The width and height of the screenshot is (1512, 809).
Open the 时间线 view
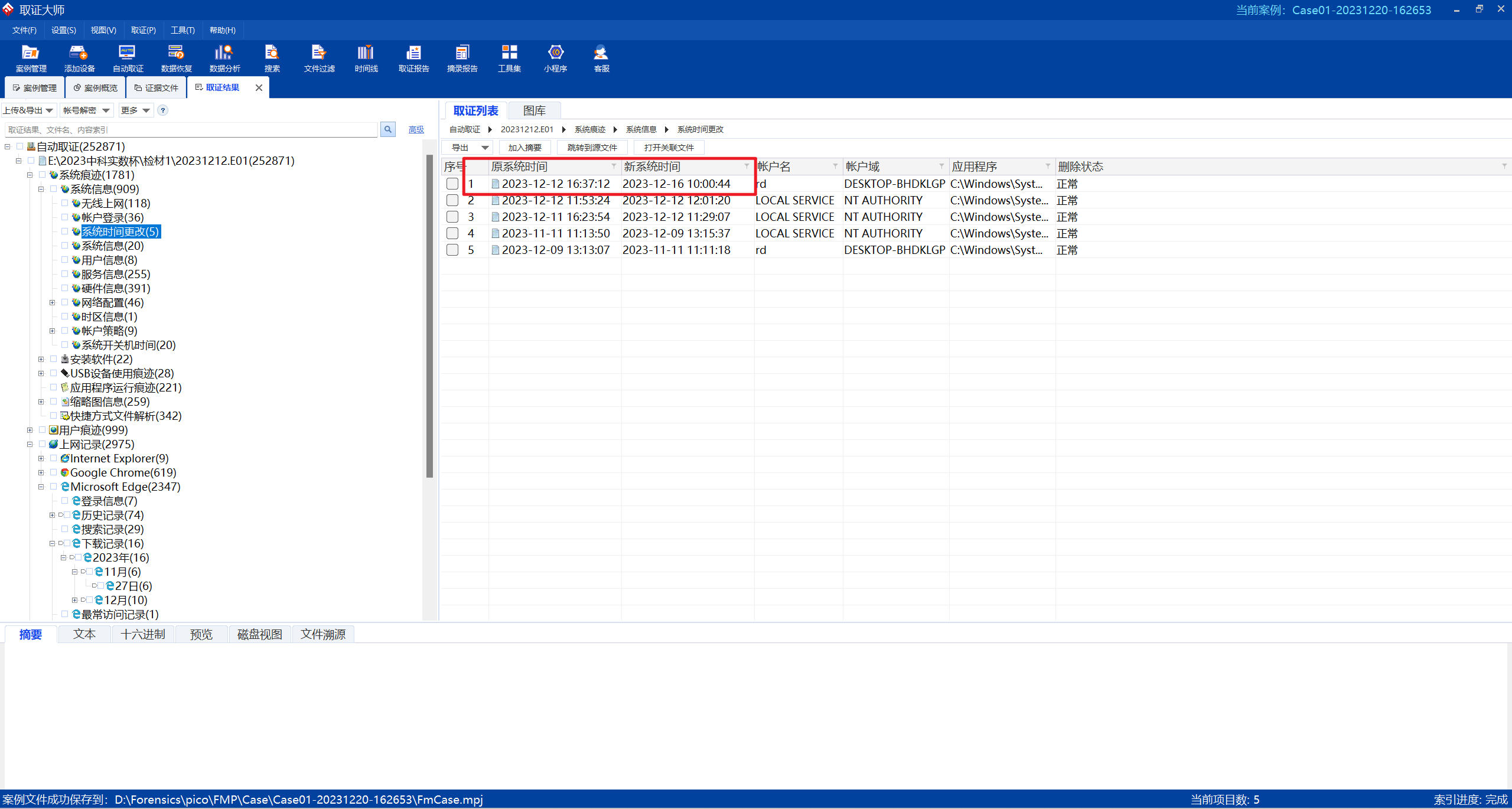pyautogui.click(x=366, y=58)
